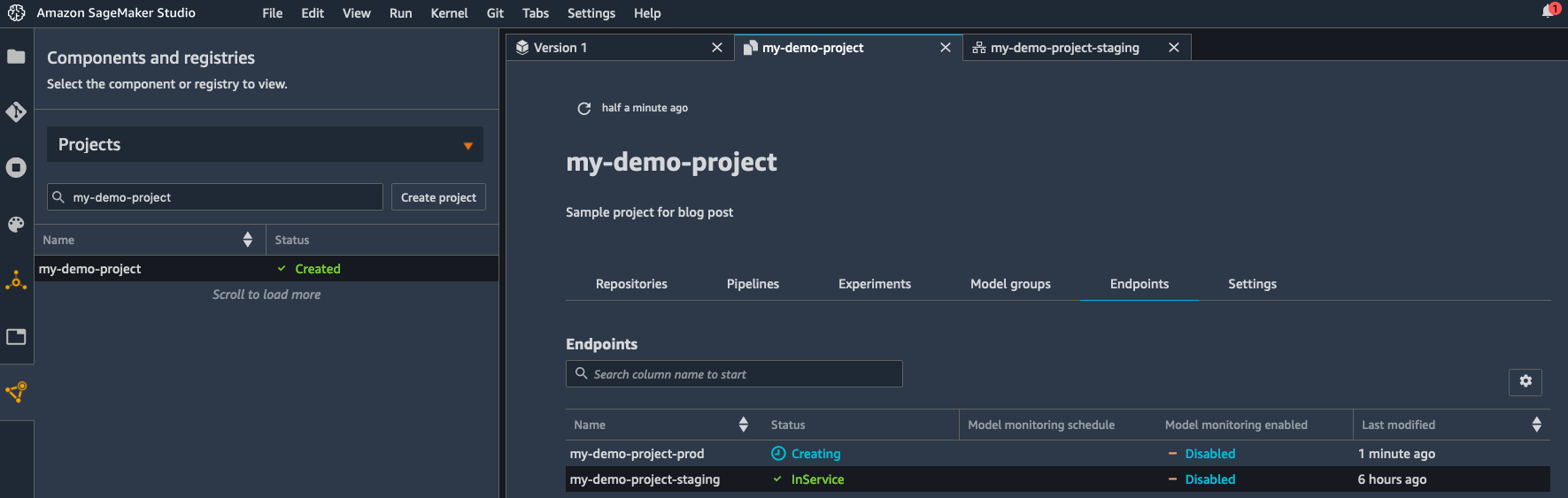The image size is (1568, 498).
Task: Sort projects list by Name
Action: tap(248, 240)
